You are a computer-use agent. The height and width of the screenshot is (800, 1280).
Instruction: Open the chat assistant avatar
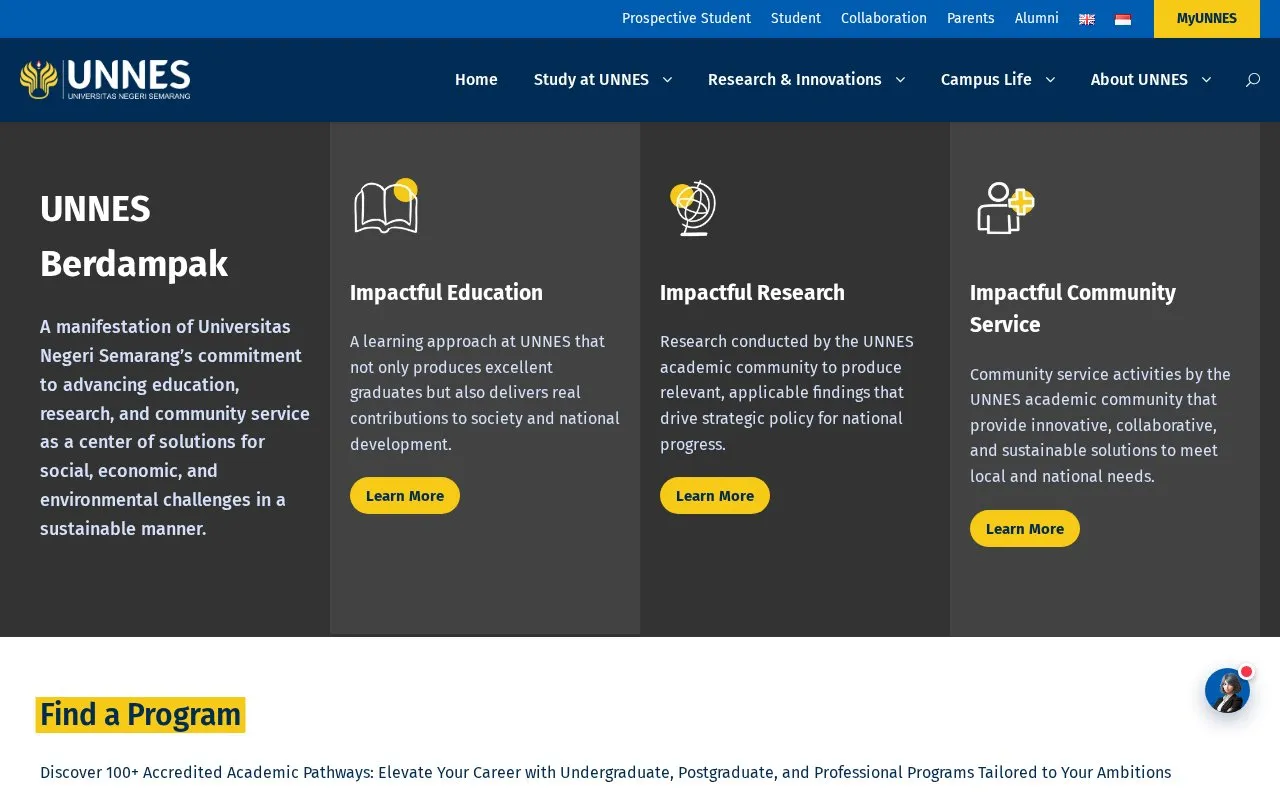[x=1227, y=690]
